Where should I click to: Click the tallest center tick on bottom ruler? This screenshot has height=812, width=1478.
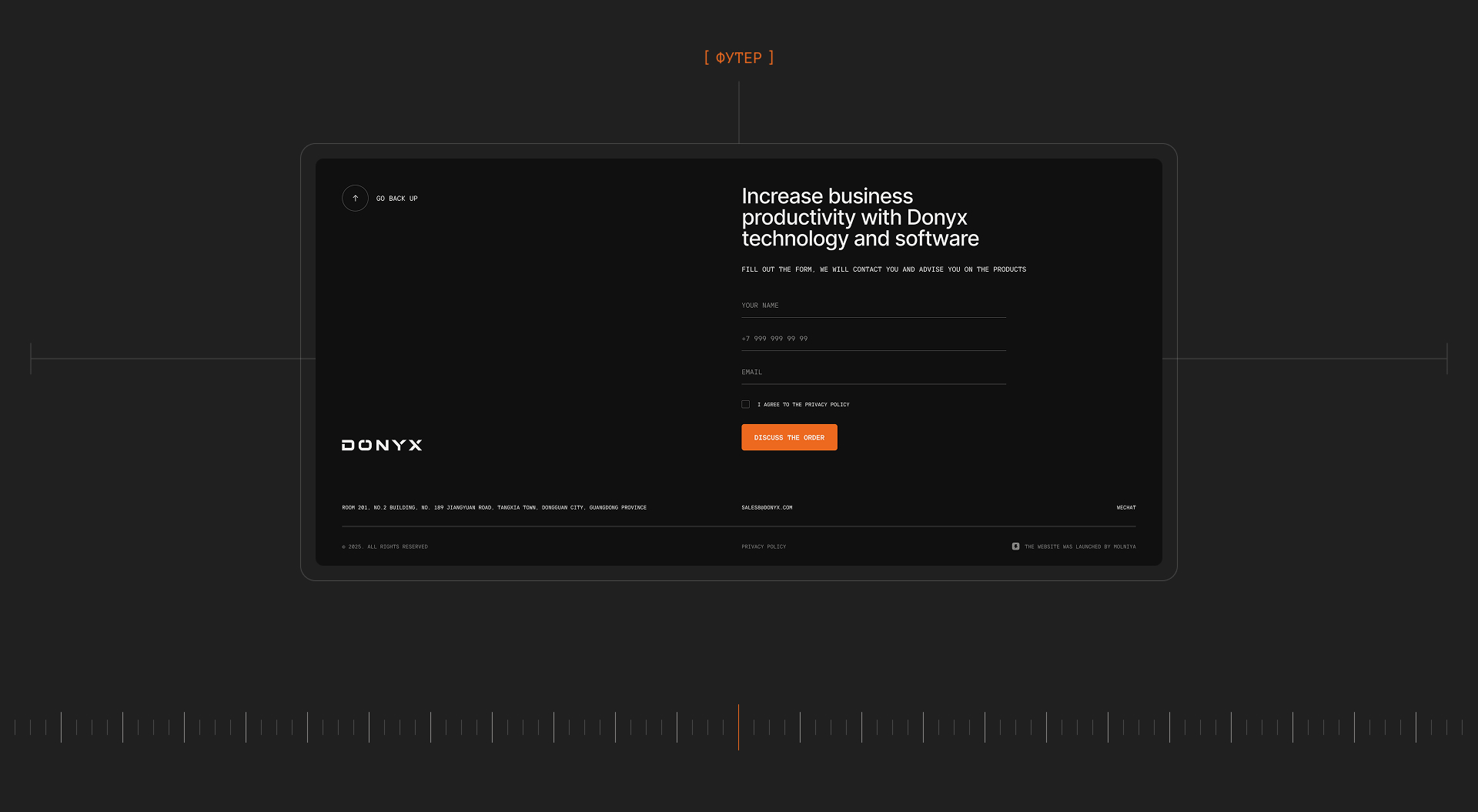click(738, 727)
